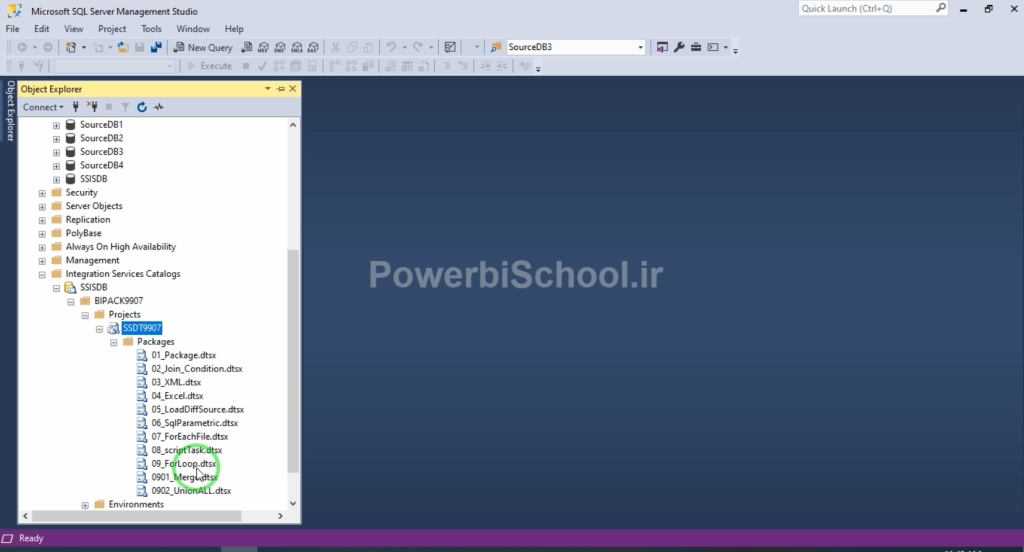1024x552 pixels.
Task: Click the Save All icon in toolbar
Action: click(x=156, y=47)
